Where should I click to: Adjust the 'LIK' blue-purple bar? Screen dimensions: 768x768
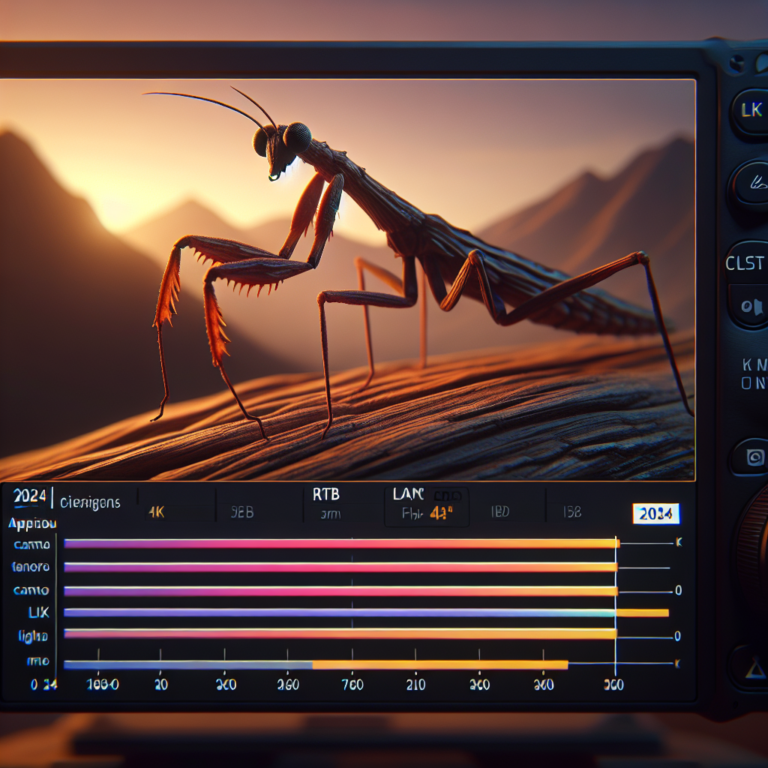(366, 613)
